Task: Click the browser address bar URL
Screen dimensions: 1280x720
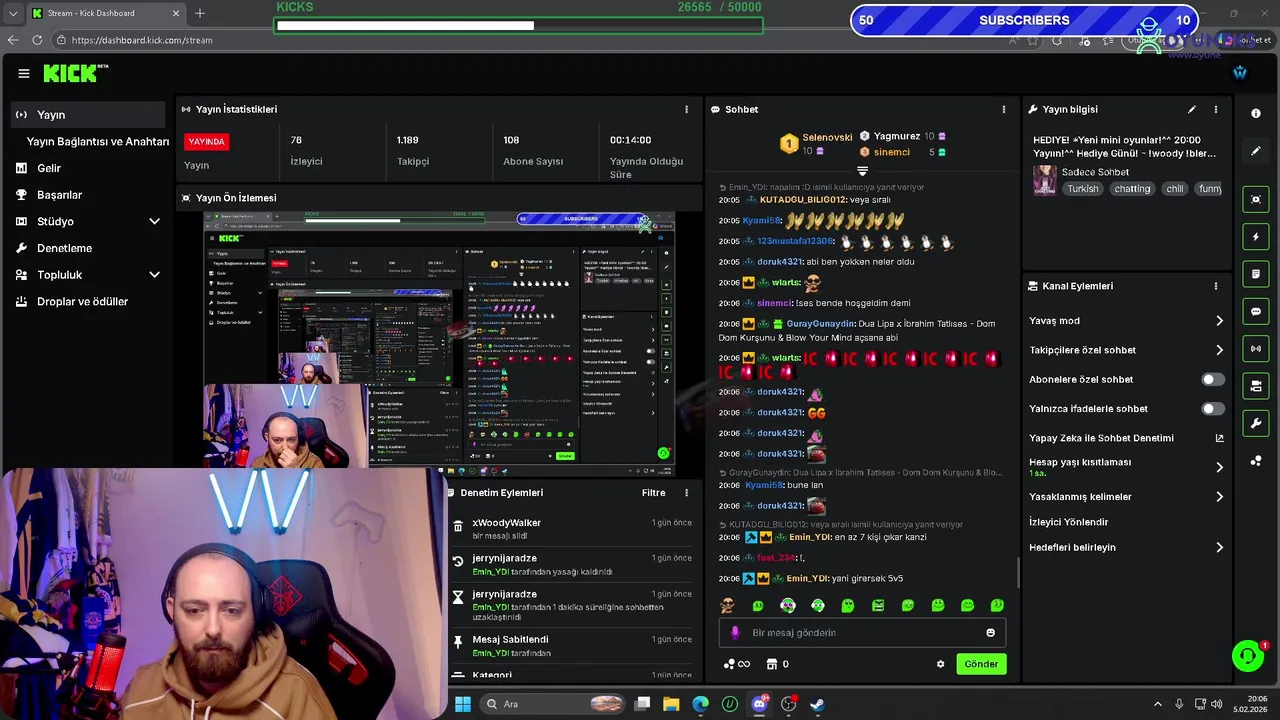Action: [141, 40]
